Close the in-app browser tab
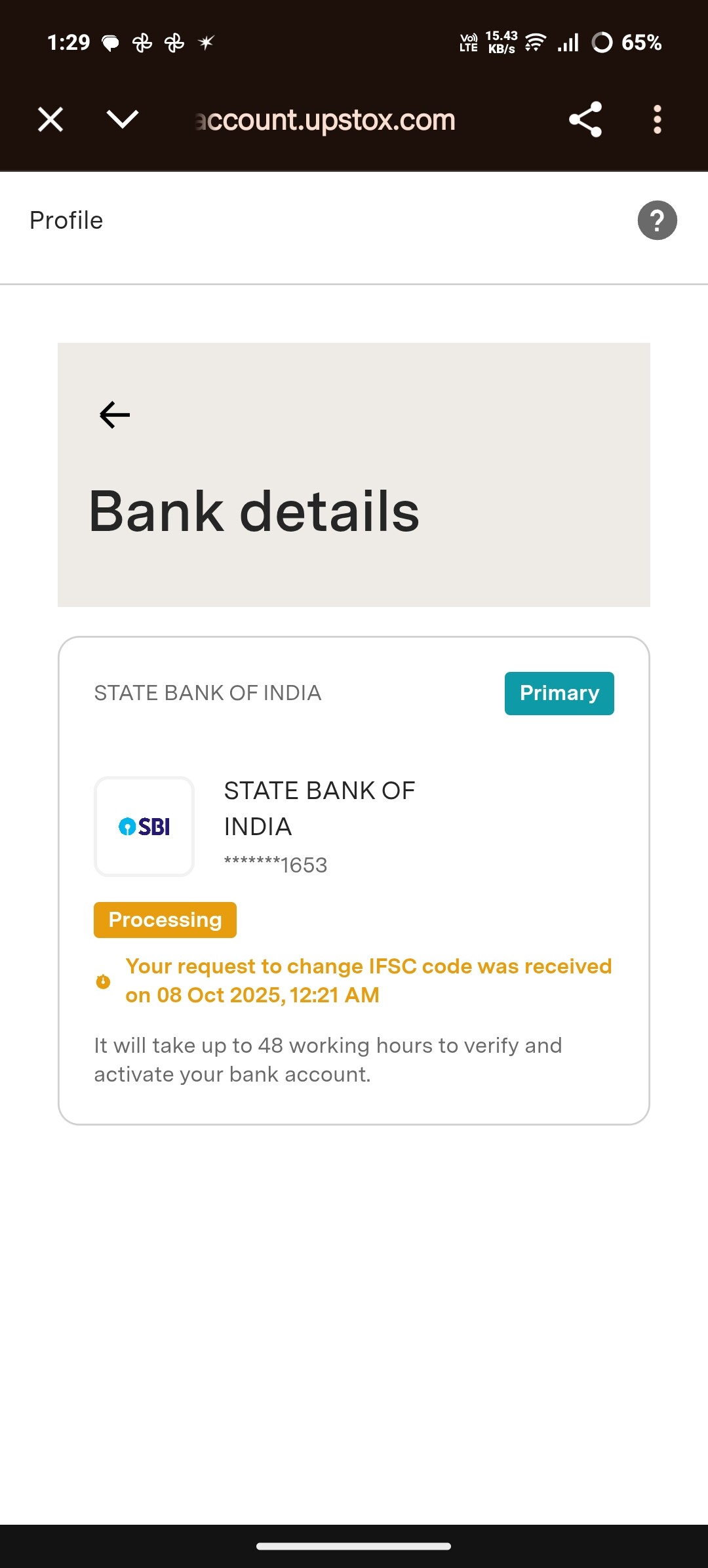Image resolution: width=708 pixels, height=1568 pixels. (x=50, y=120)
